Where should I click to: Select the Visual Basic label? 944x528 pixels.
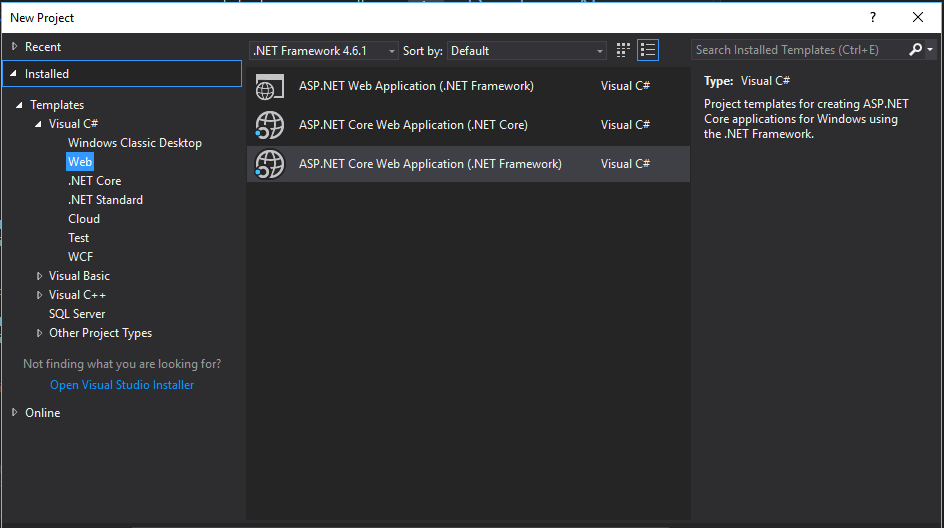pyautogui.click(x=79, y=276)
